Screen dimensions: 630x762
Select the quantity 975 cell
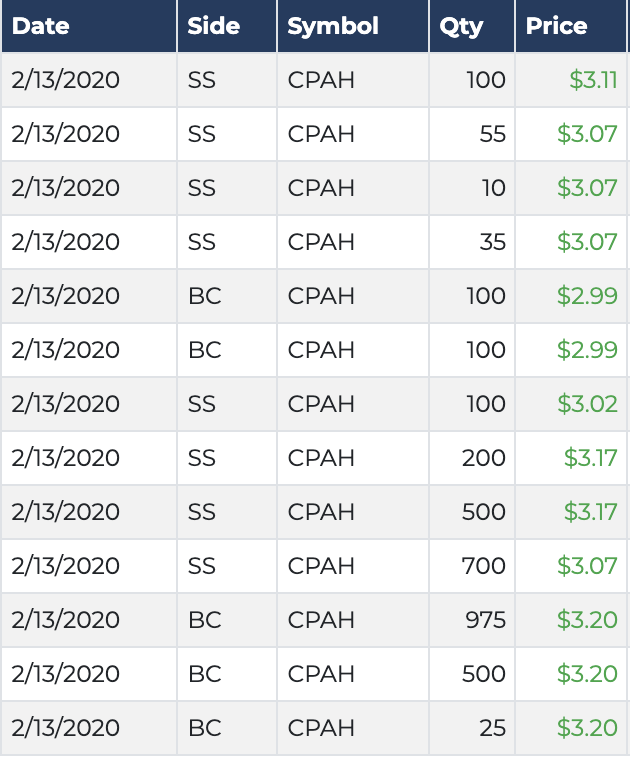tap(485, 620)
